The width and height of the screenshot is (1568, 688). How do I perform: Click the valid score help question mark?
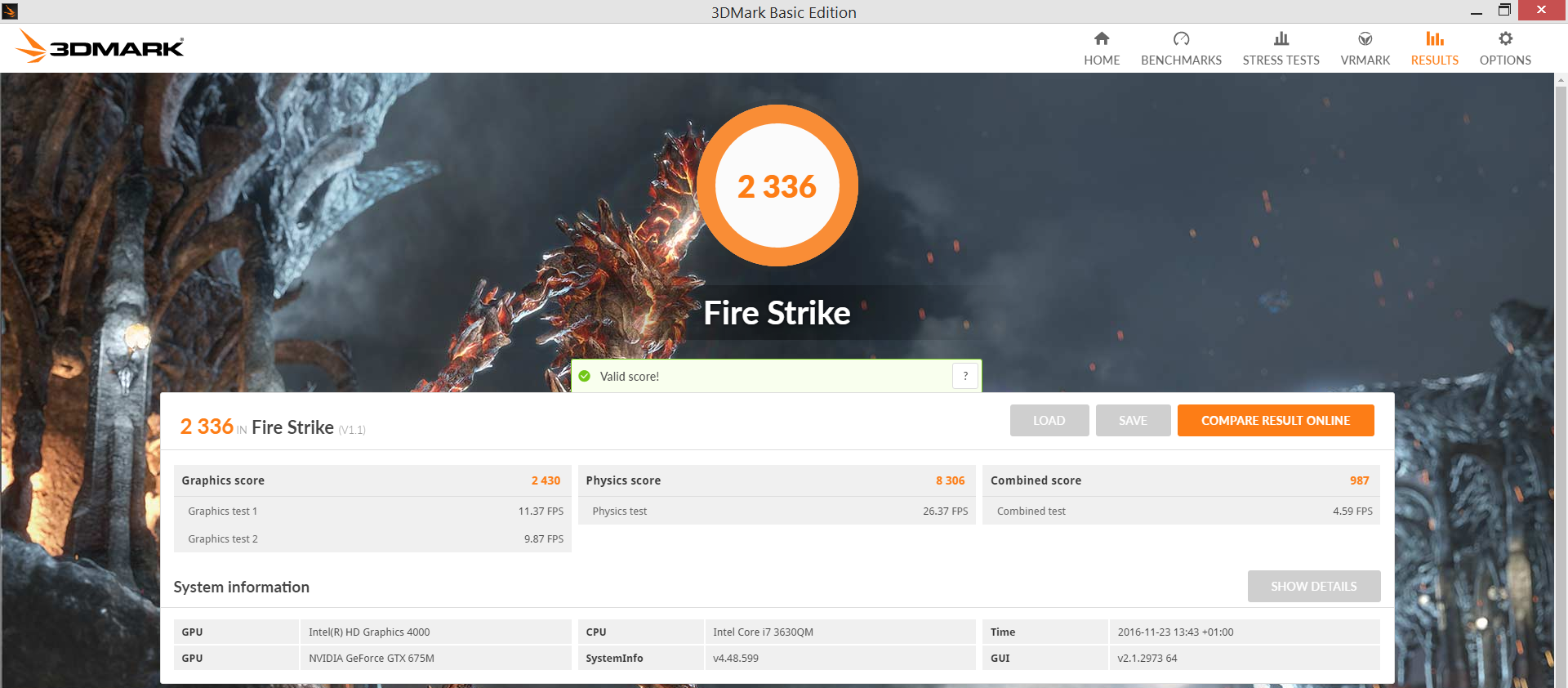pyautogui.click(x=965, y=376)
